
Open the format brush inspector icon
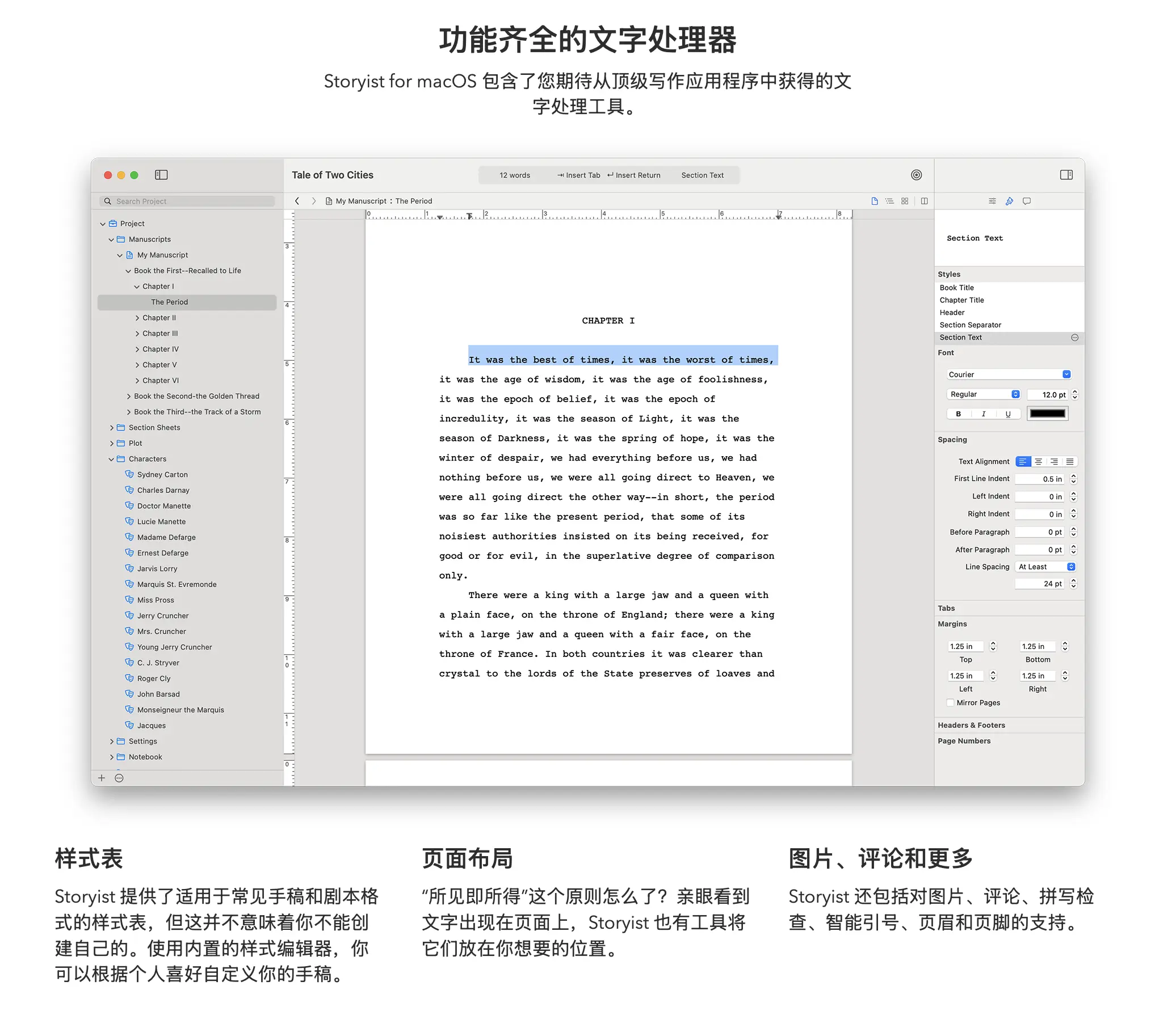point(1009,201)
